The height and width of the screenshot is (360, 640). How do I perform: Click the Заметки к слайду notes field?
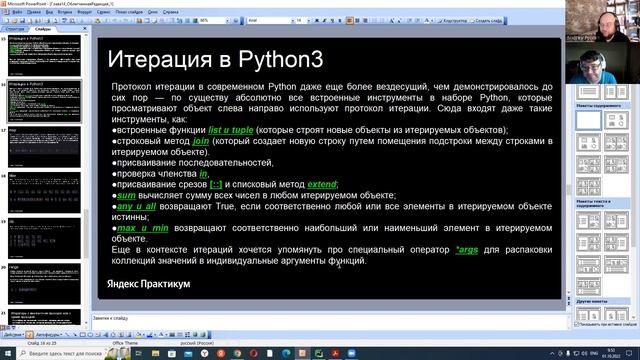tap(329, 321)
